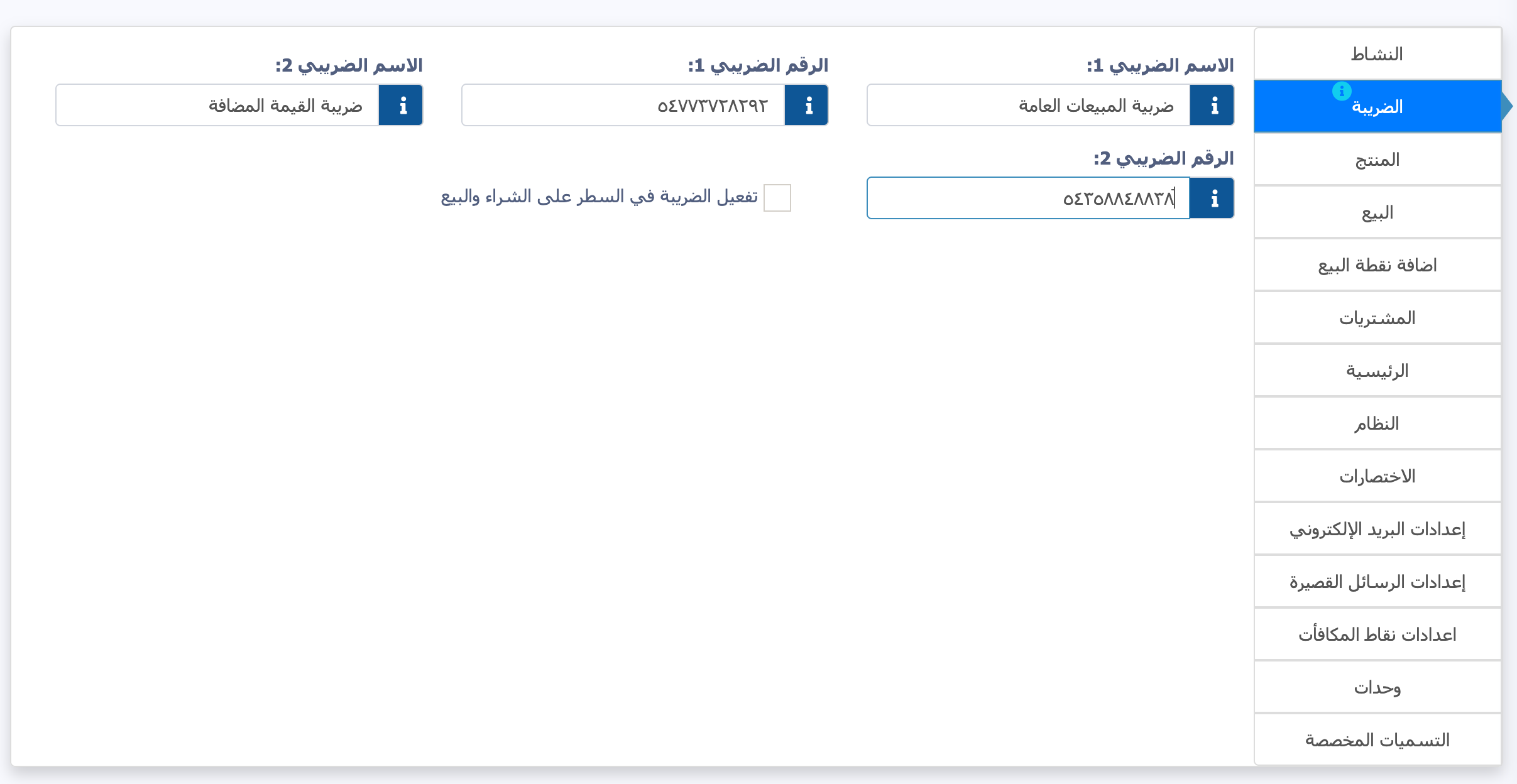This screenshot has height=784, width=1517.
Task: Enable تفعيل الضريبة في السطر checkbox
Action: pyautogui.click(x=777, y=198)
